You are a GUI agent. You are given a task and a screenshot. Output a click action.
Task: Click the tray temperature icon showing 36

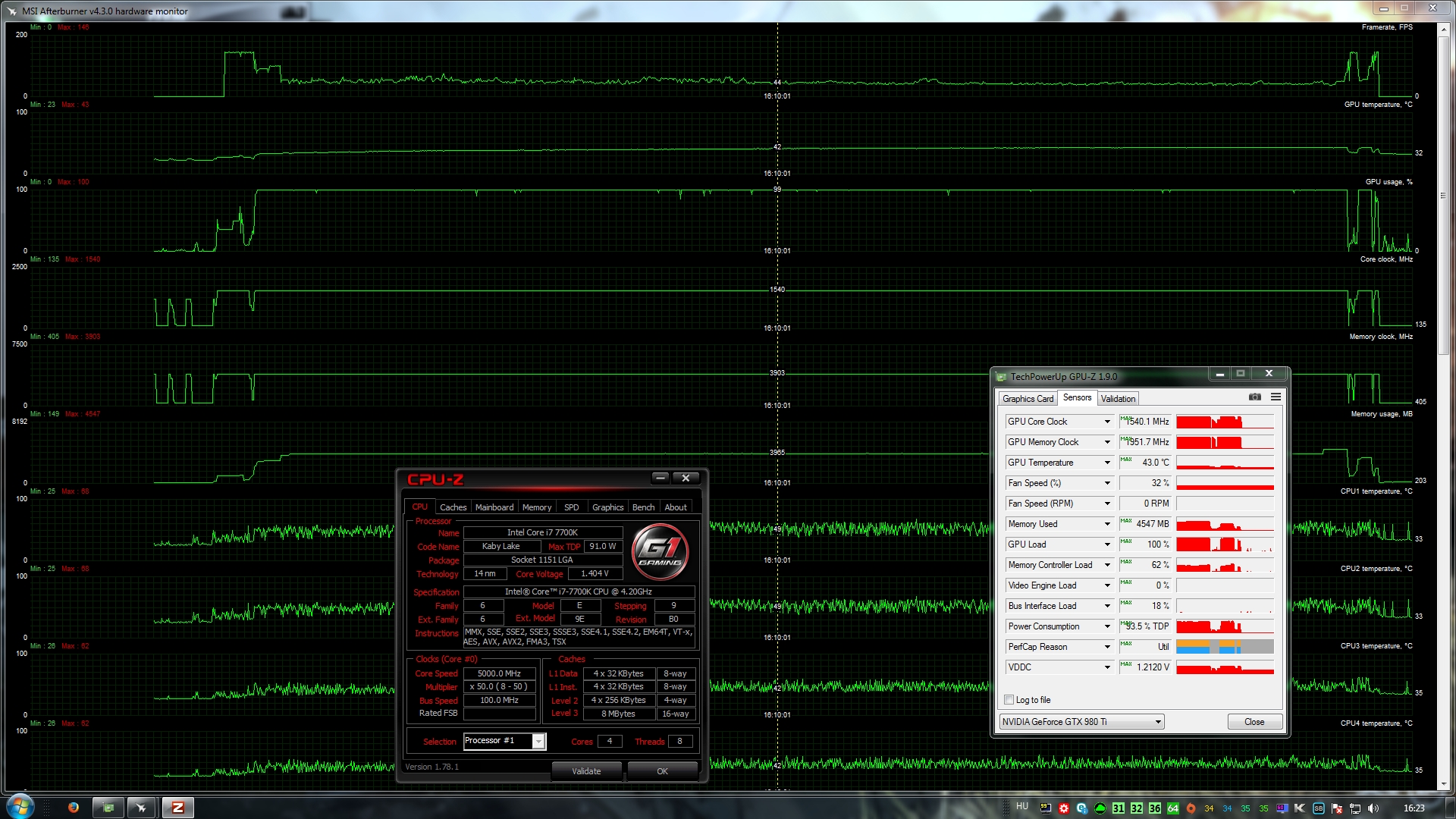coord(1154,808)
